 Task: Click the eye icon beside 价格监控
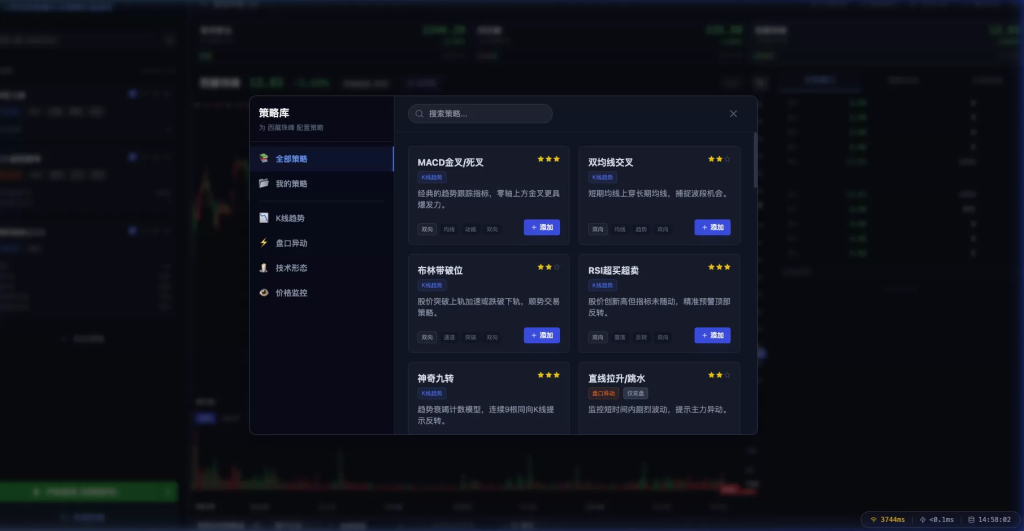pyautogui.click(x=264, y=293)
